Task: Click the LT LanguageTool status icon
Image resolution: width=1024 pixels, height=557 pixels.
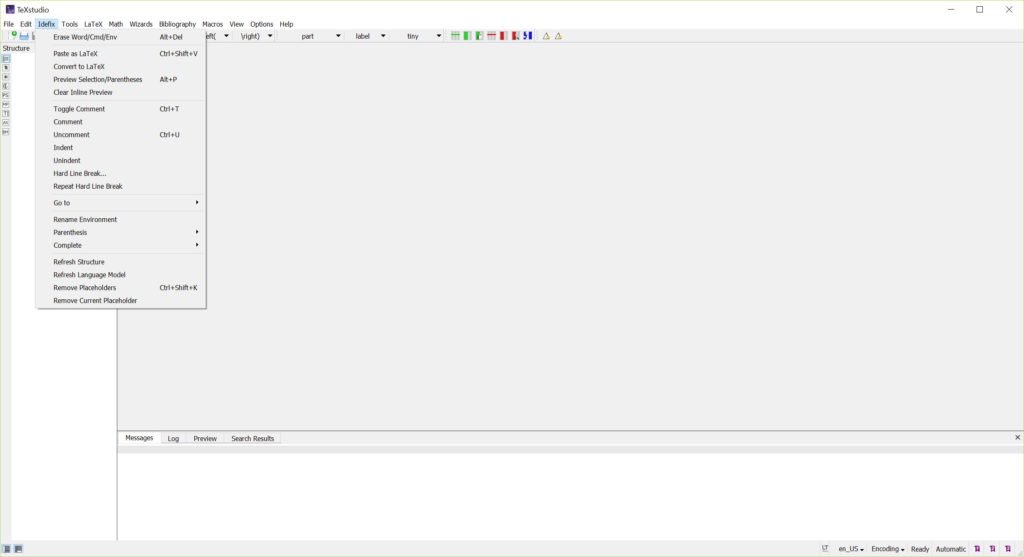Action: (825, 549)
